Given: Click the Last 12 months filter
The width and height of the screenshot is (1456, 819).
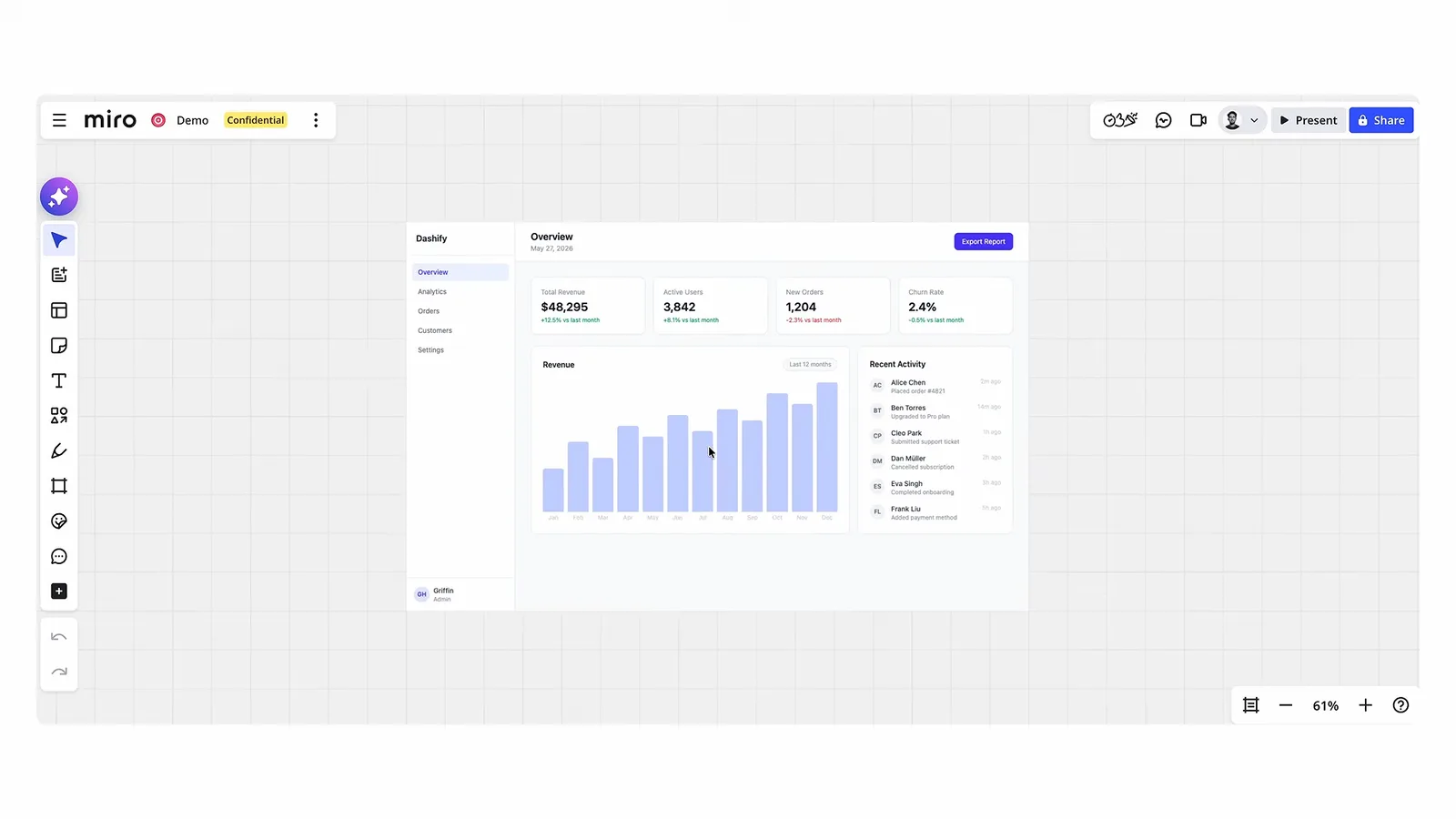Looking at the screenshot, I should 810,364.
